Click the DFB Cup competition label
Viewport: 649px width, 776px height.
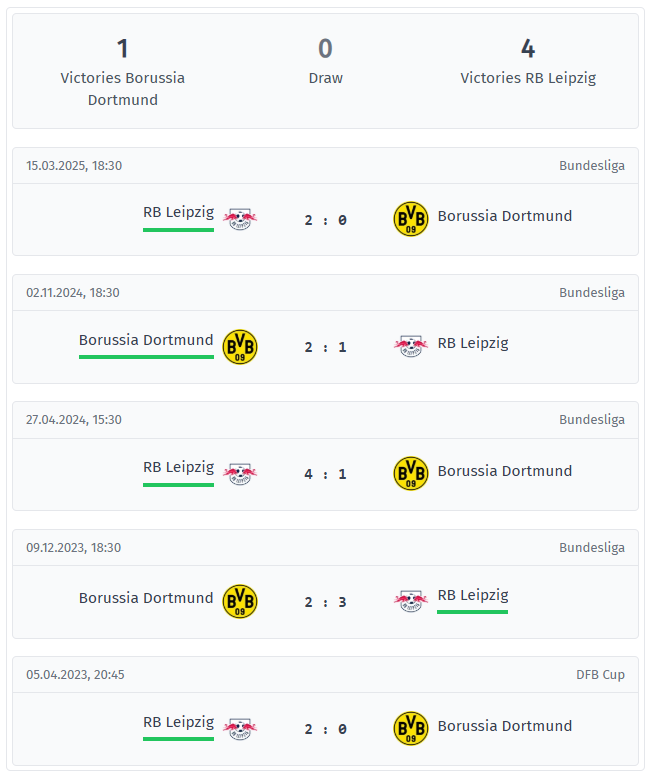600,675
